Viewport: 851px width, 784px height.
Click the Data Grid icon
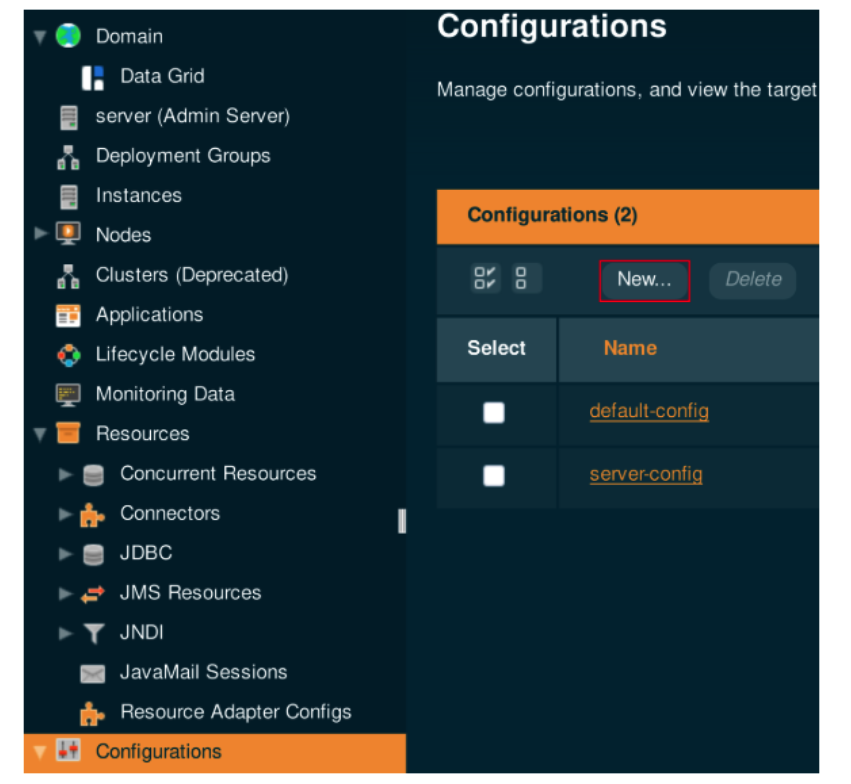pos(93,77)
